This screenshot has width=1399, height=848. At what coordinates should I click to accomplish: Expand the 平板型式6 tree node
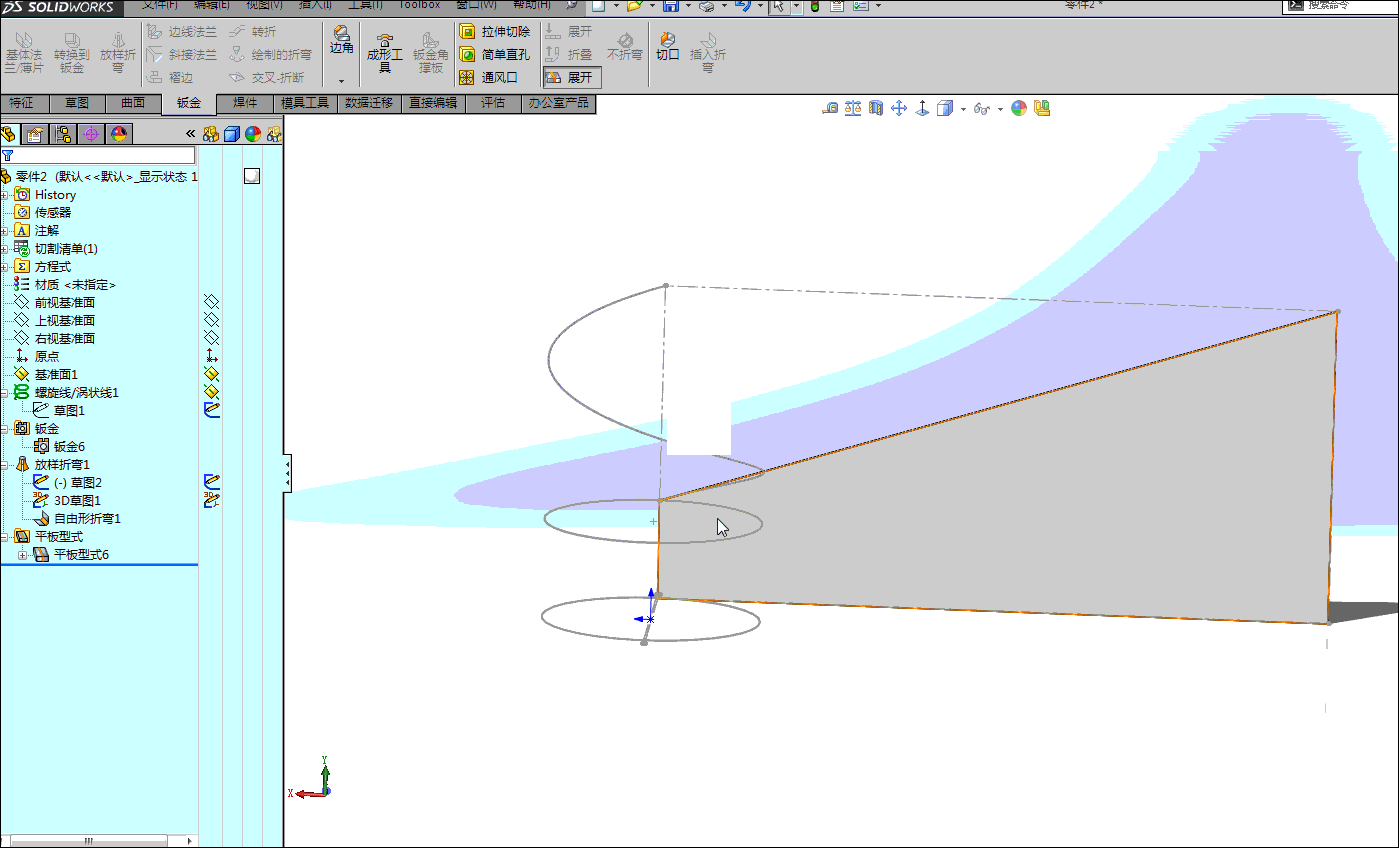point(22,555)
